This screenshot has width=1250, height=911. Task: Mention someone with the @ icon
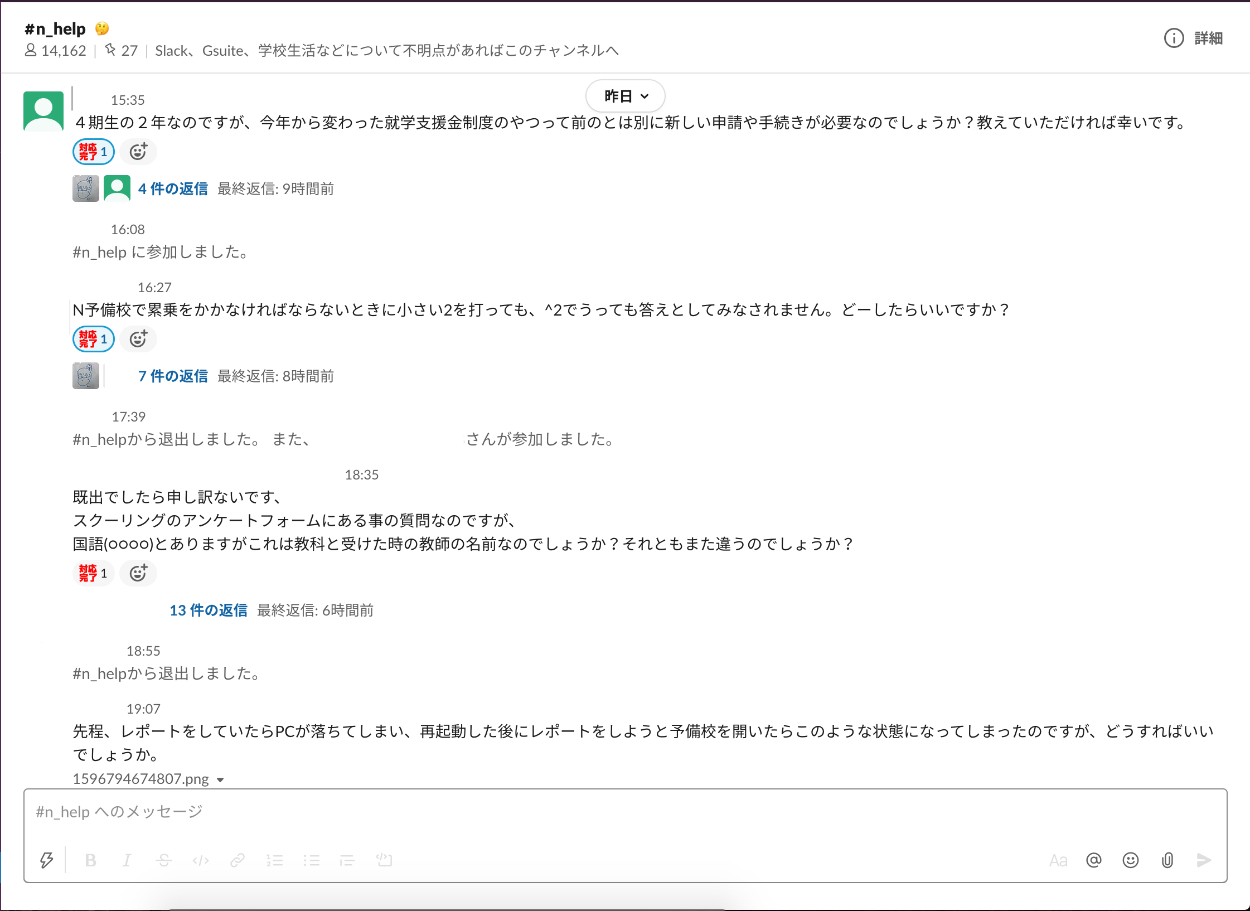coord(1094,860)
